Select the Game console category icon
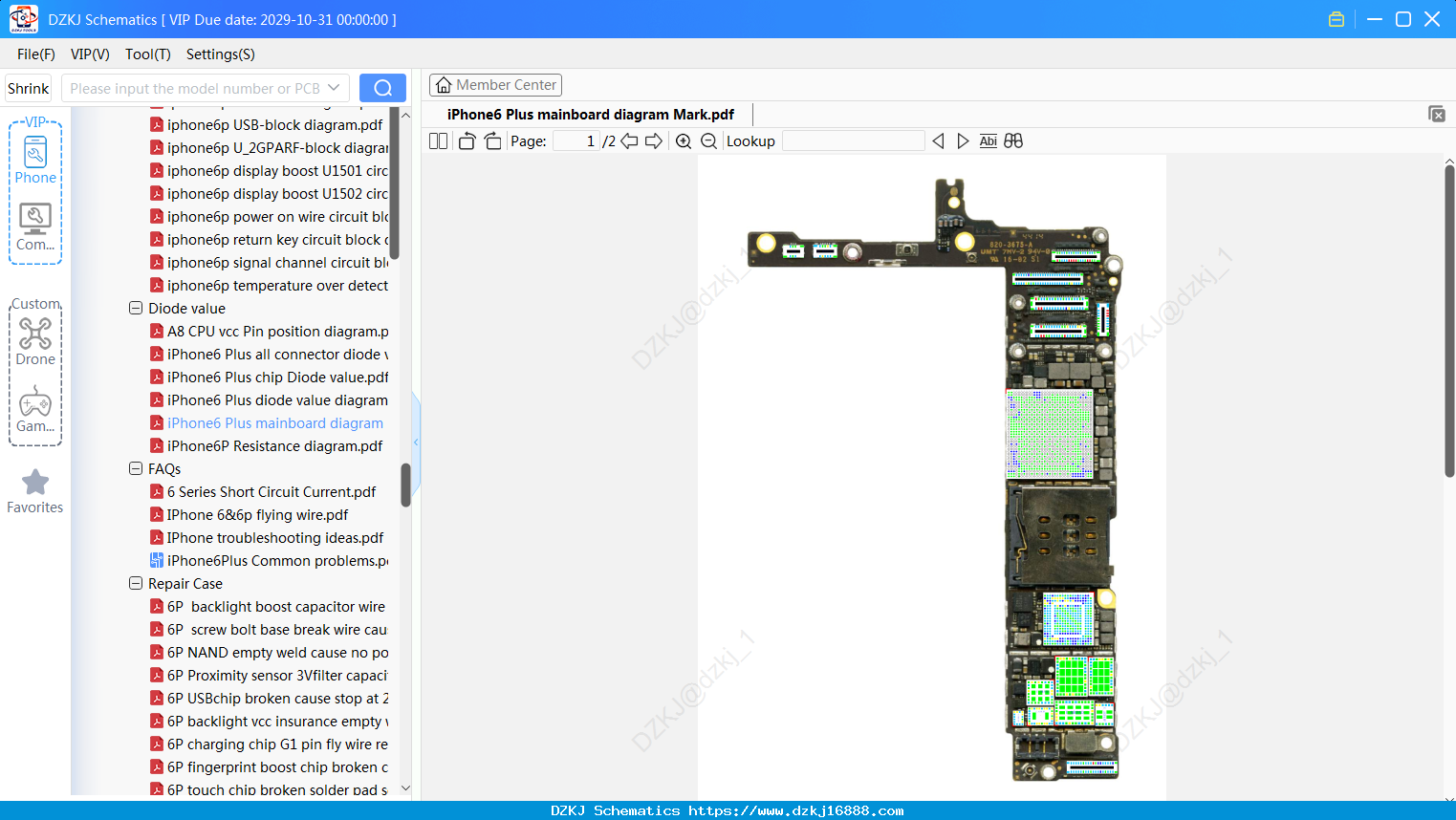This screenshot has width=1456, height=820. [x=35, y=409]
